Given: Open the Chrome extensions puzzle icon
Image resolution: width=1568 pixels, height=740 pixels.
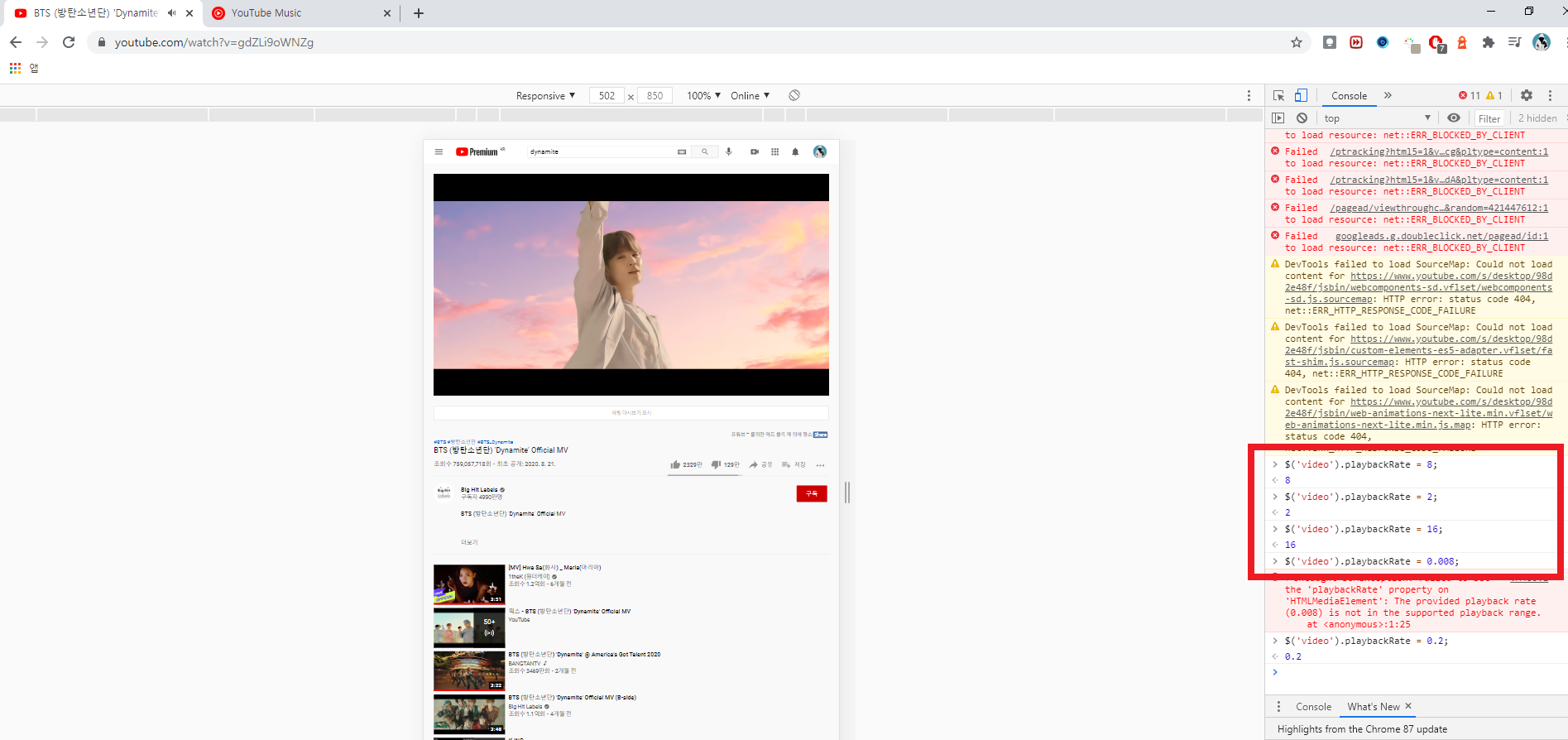Looking at the screenshot, I should [x=1489, y=42].
